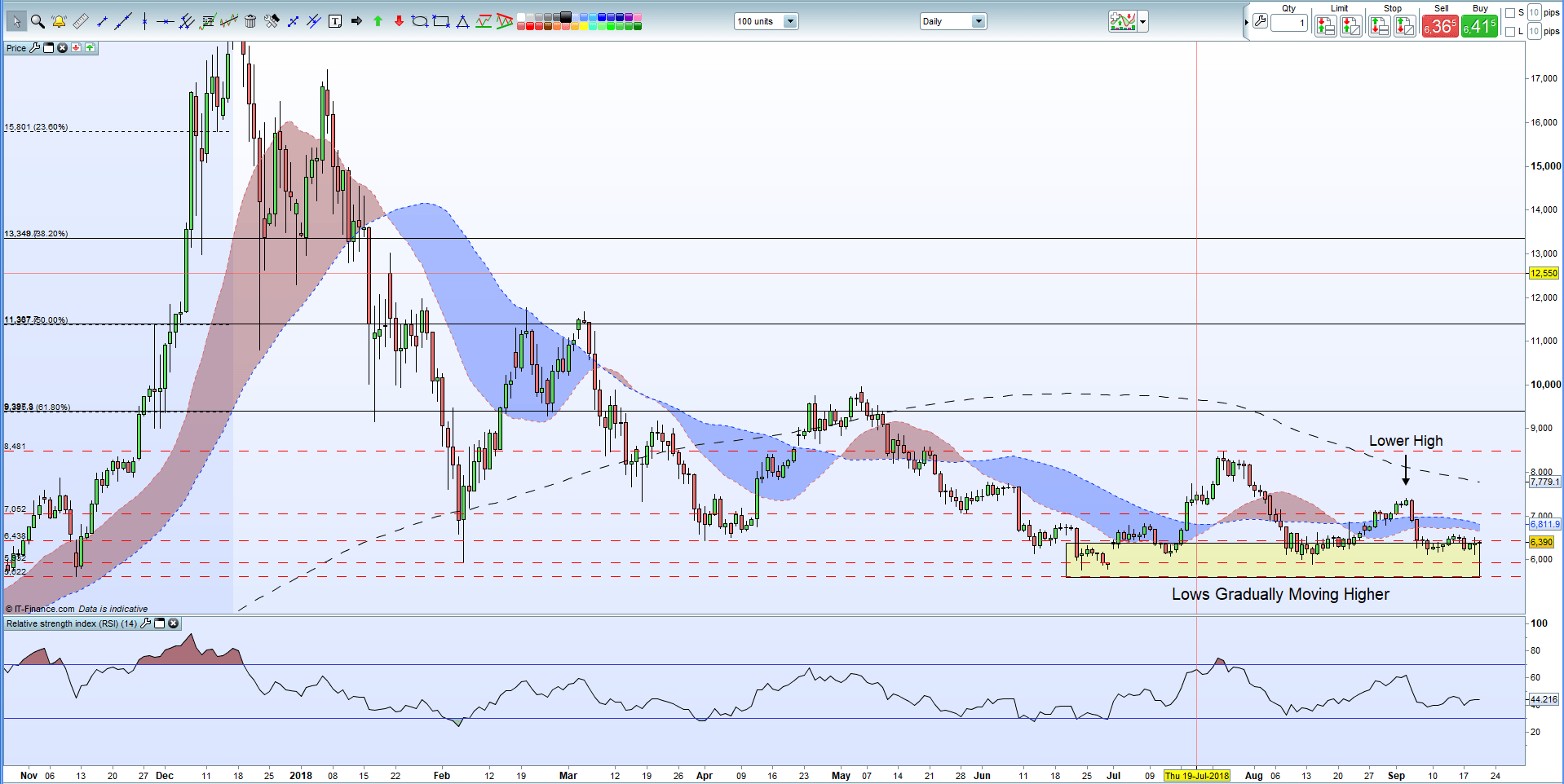Click second Stop order icon

point(1405,26)
